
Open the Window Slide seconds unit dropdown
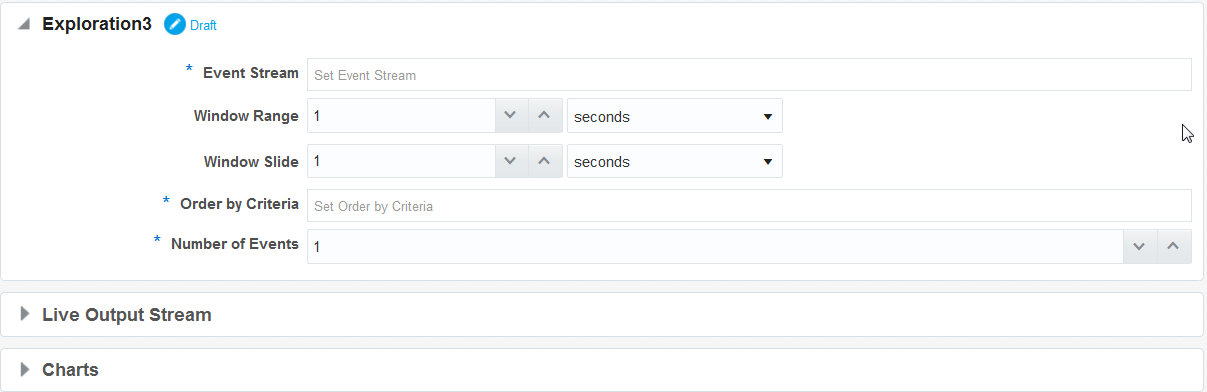(675, 161)
